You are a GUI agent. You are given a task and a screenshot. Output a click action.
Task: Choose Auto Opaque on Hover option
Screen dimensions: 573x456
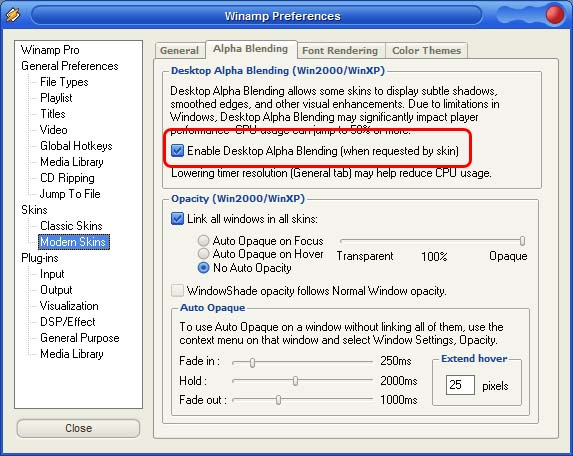tap(203, 254)
